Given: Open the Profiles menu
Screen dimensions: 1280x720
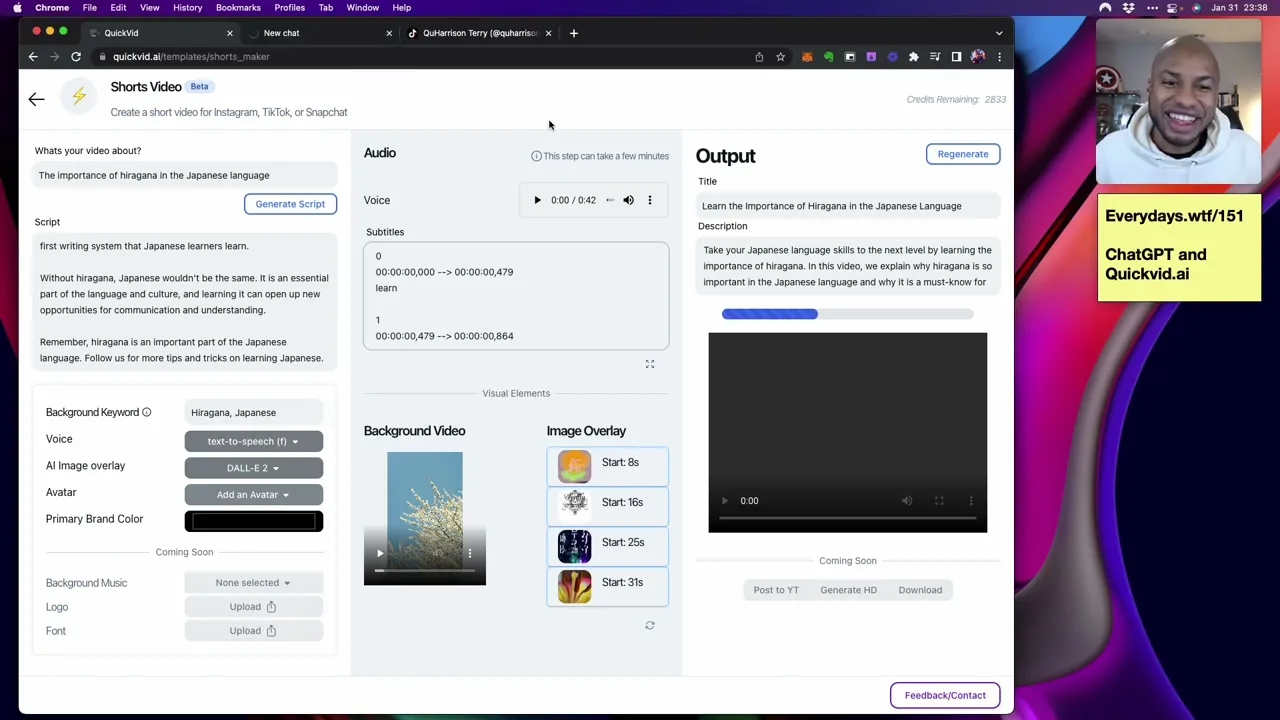Looking at the screenshot, I should pyautogui.click(x=289, y=7).
